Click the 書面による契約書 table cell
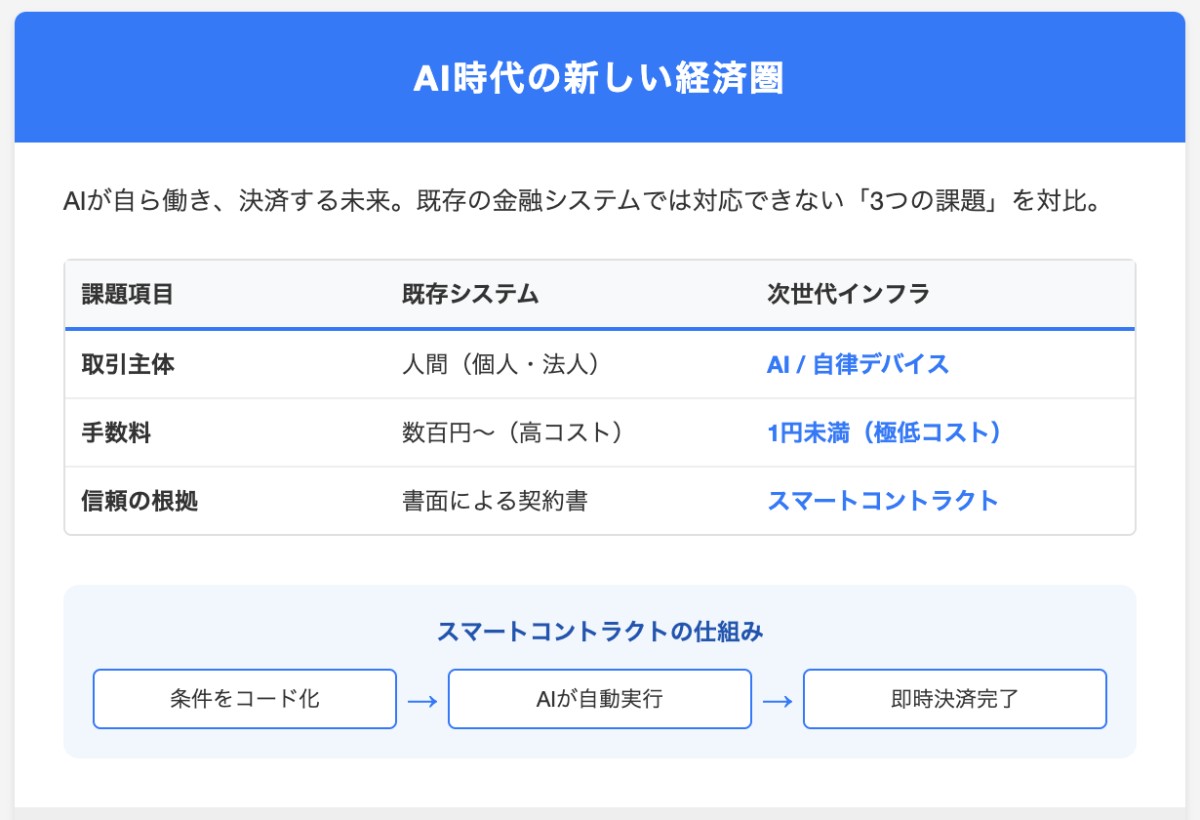The image size is (1200, 820). click(x=494, y=500)
